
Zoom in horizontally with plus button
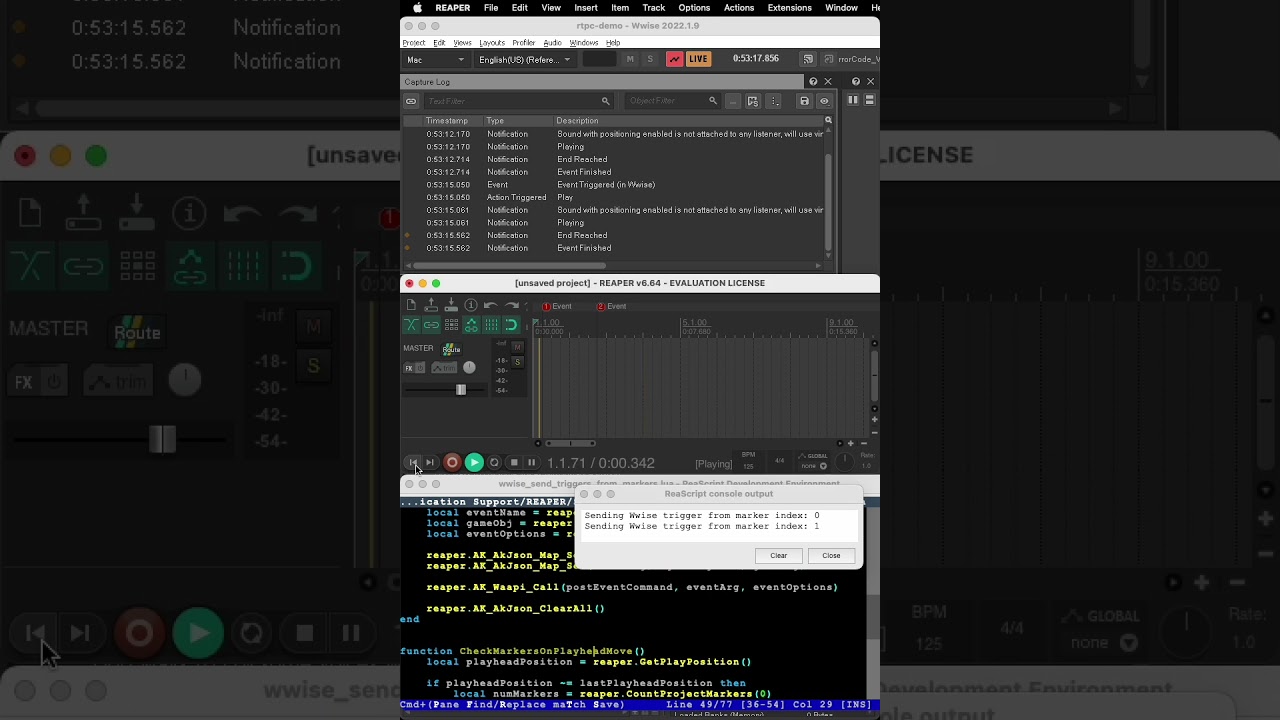pyautogui.click(x=851, y=443)
